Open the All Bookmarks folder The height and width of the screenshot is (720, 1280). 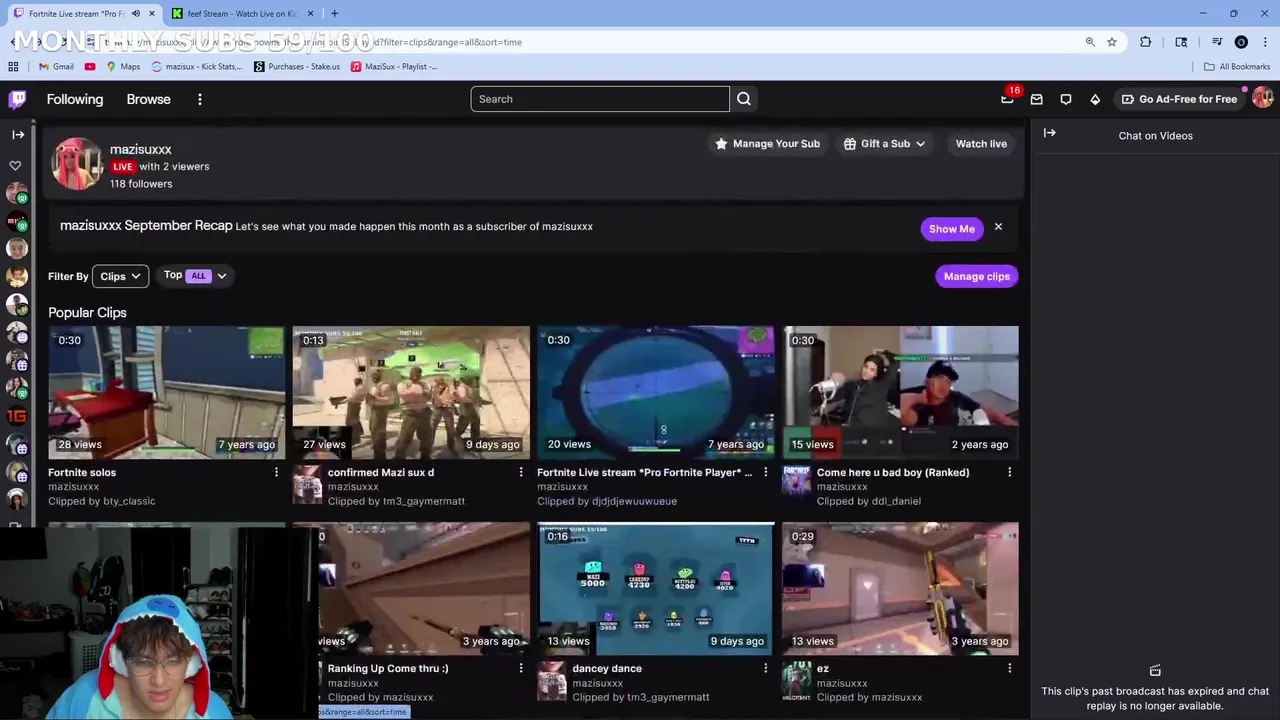(x=1237, y=67)
